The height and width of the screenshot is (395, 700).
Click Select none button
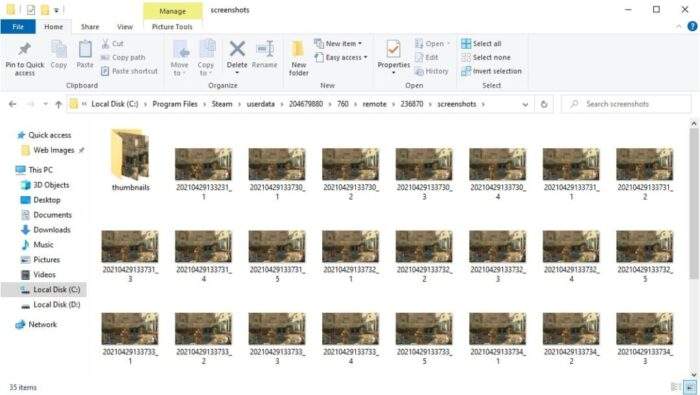pyautogui.click(x=486, y=57)
